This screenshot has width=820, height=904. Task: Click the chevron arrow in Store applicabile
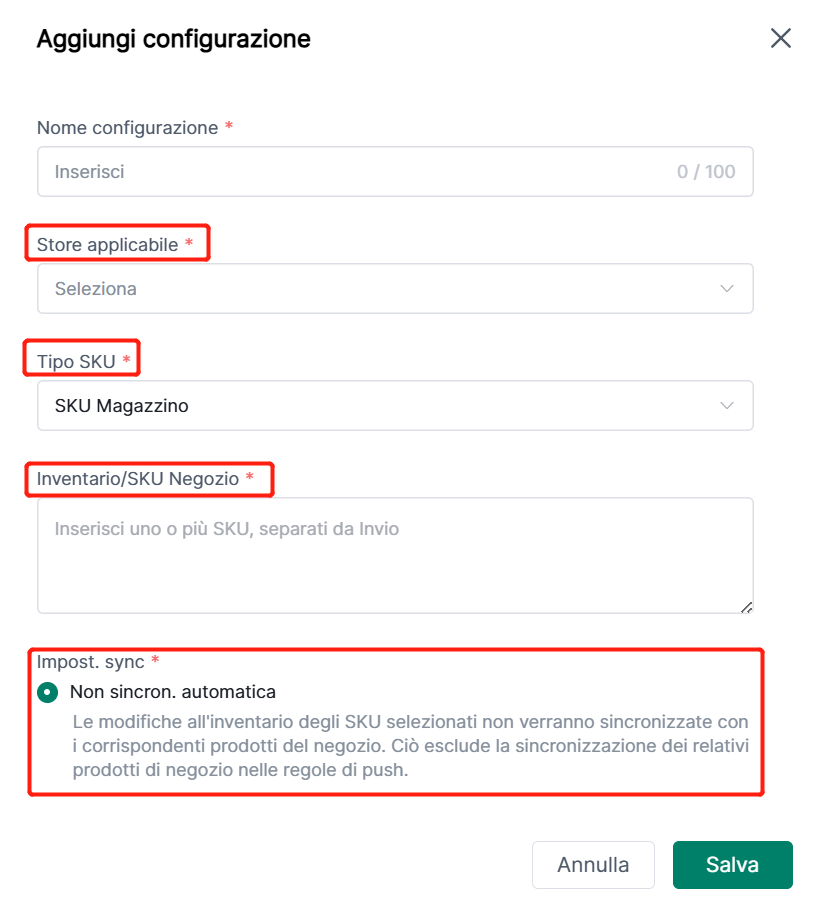click(727, 289)
